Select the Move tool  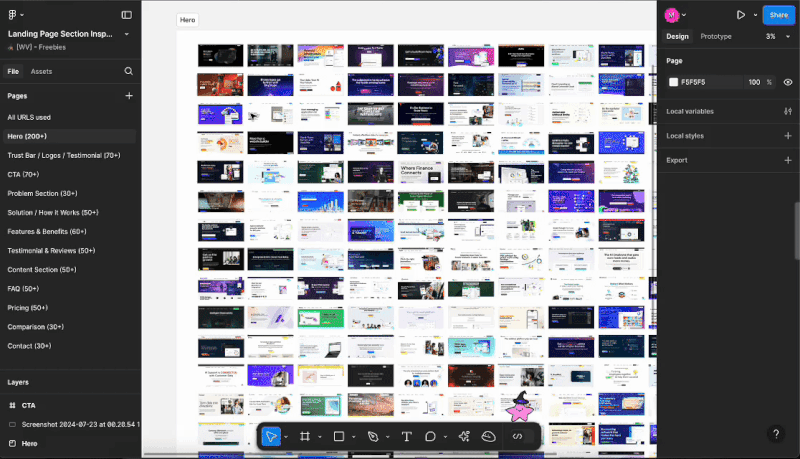[x=271, y=437]
